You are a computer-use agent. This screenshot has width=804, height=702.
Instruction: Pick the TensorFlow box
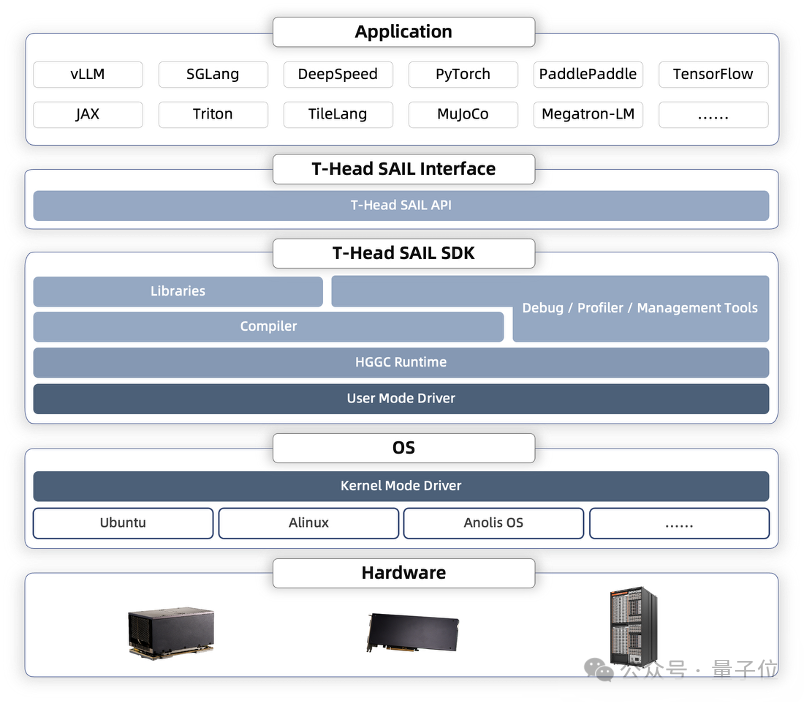click(713, 74)
